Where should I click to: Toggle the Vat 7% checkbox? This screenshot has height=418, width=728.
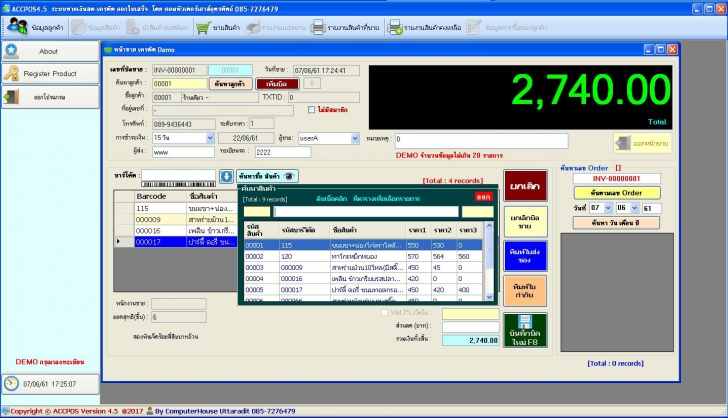coord(384,313)
